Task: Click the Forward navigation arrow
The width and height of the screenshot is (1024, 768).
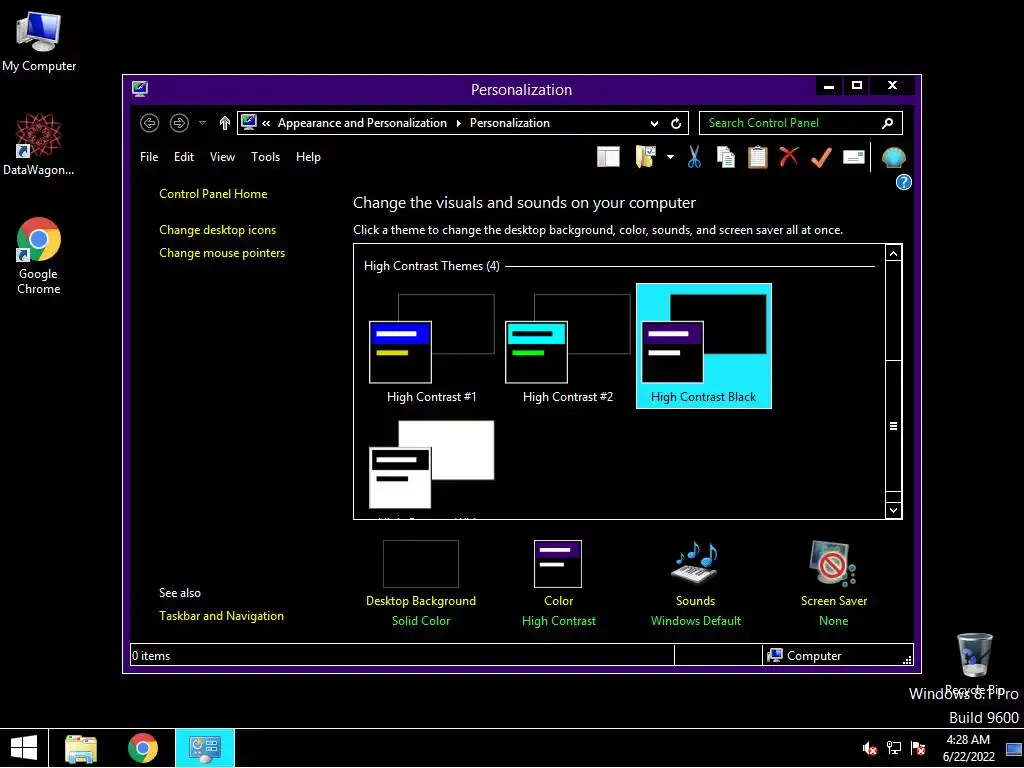Action: [x=179, y=123]
